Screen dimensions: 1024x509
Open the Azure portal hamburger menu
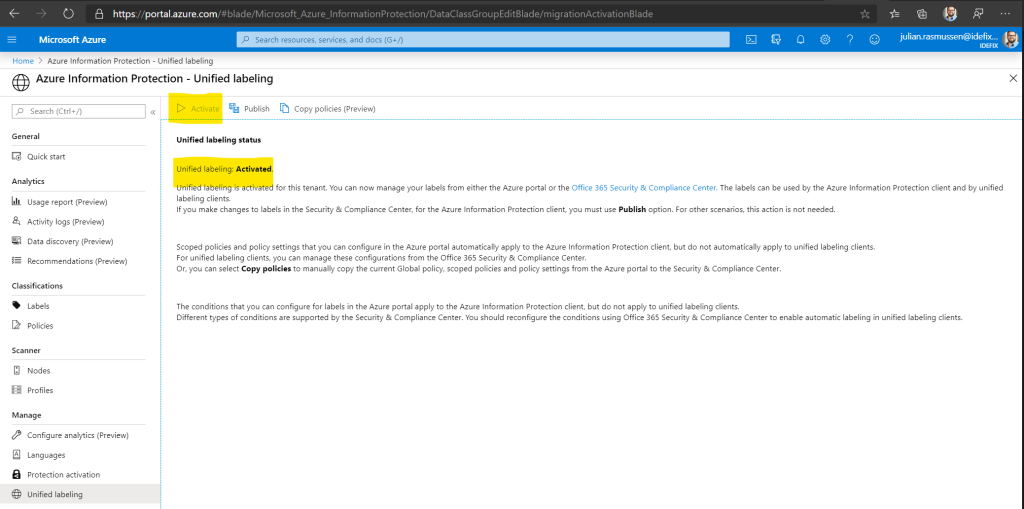click(12, 40)
